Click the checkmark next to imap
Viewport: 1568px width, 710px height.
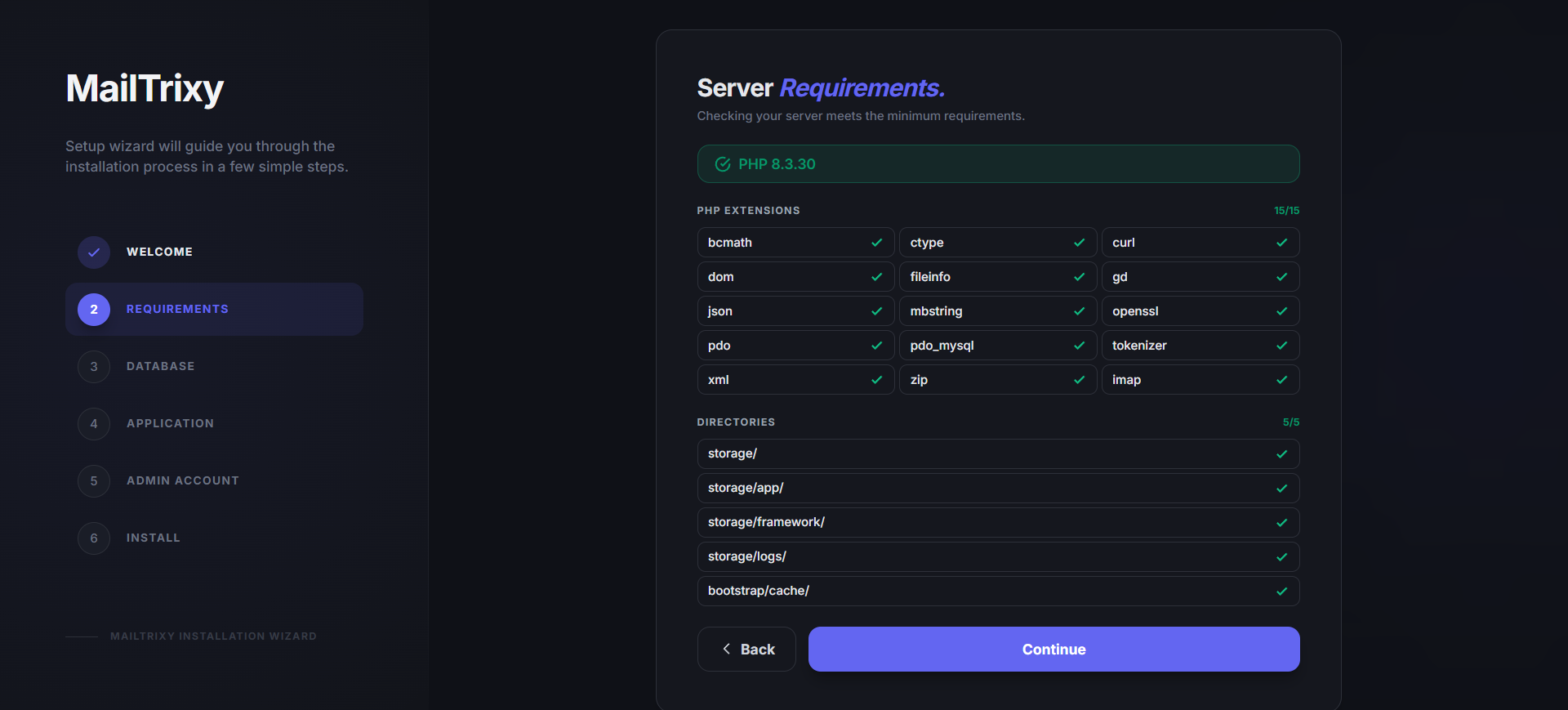click(x=1282, y=380)
